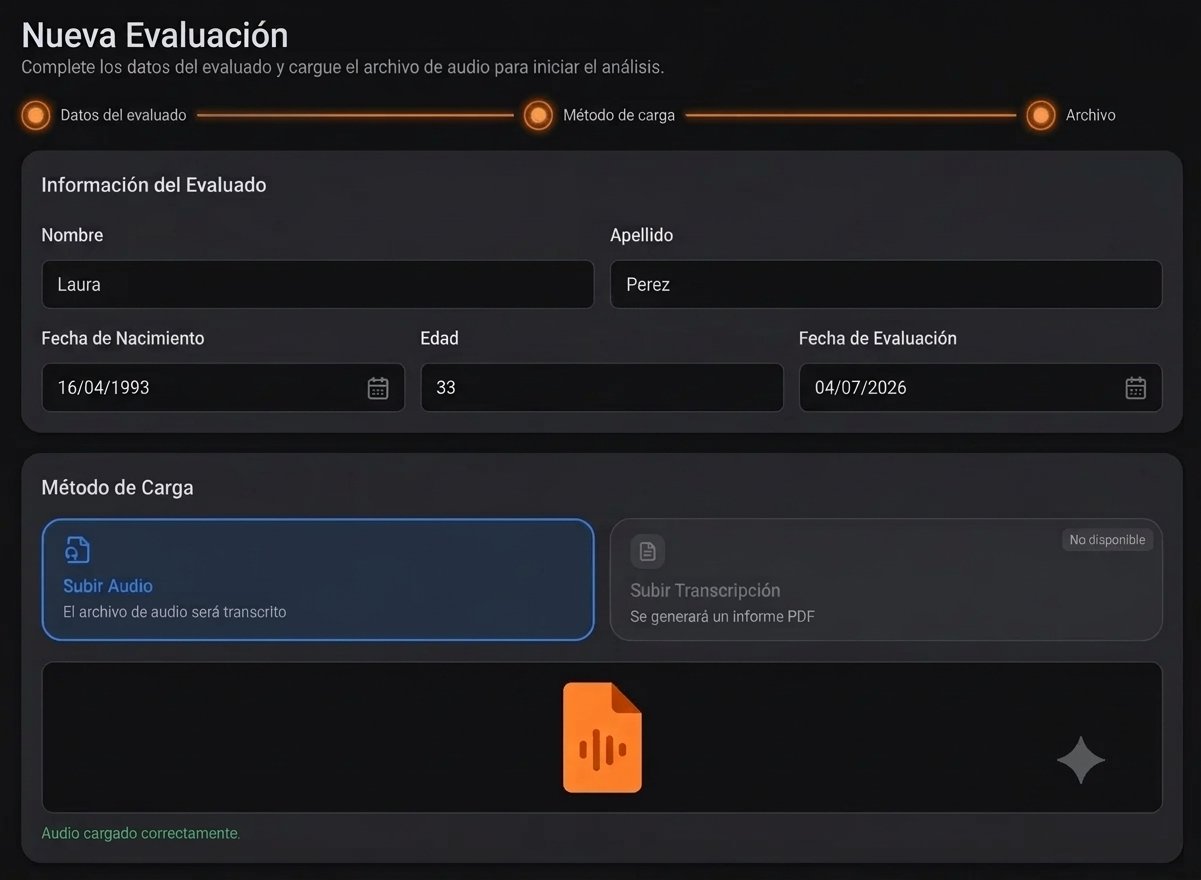
Task: Select the Método de carga step circle
Action: [x=538, y=115]
